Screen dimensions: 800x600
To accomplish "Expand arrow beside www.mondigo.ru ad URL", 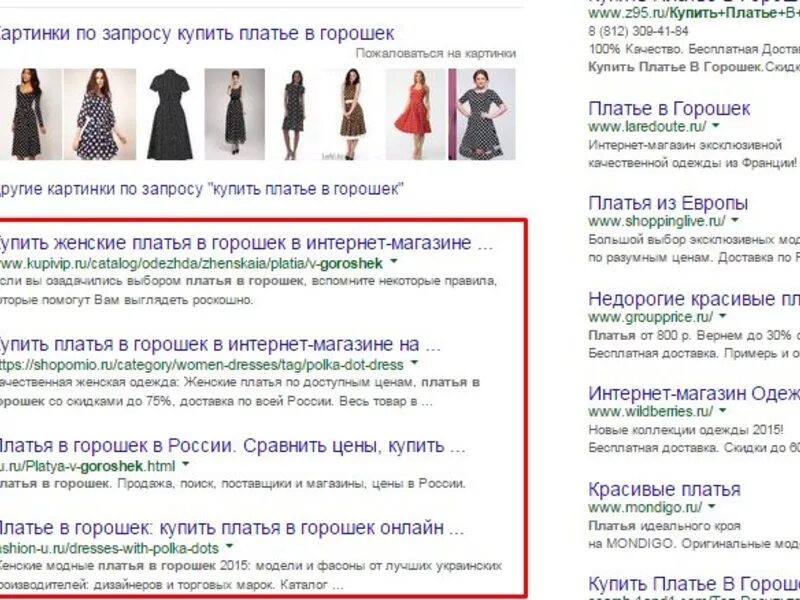I will (712, 507).
